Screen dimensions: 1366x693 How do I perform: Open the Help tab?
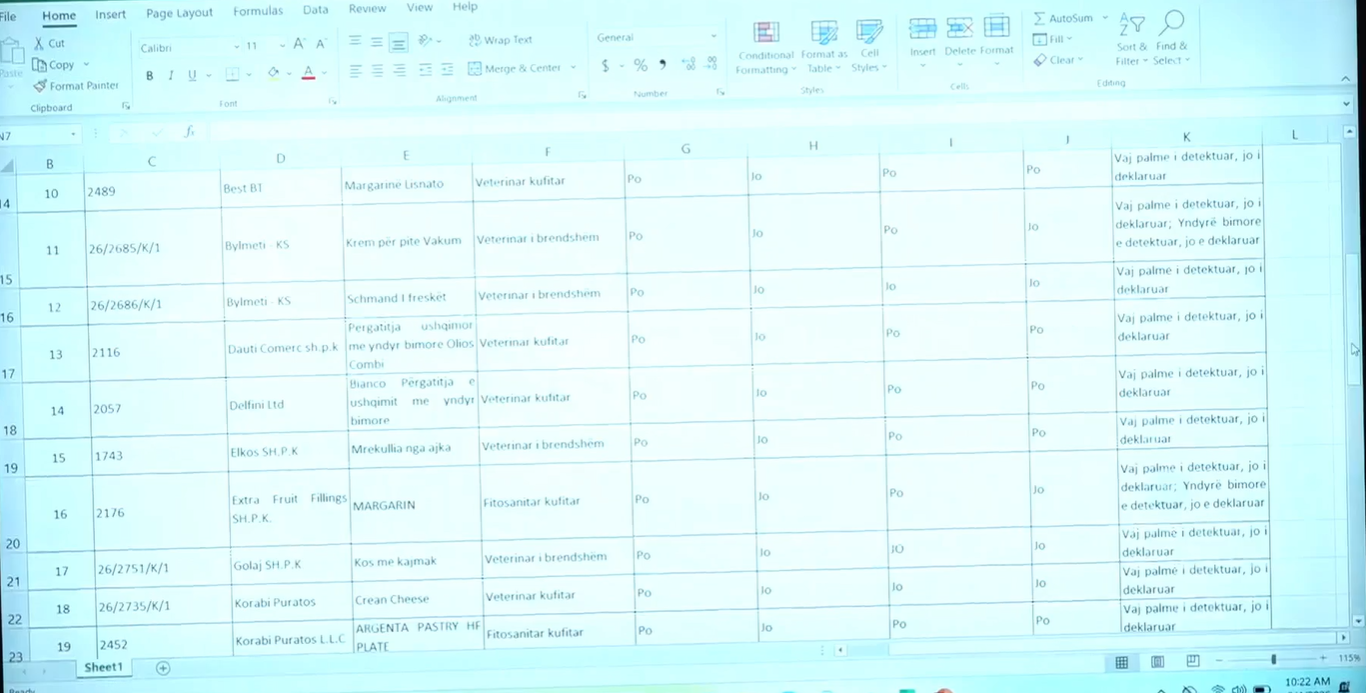tap(465, 6)
